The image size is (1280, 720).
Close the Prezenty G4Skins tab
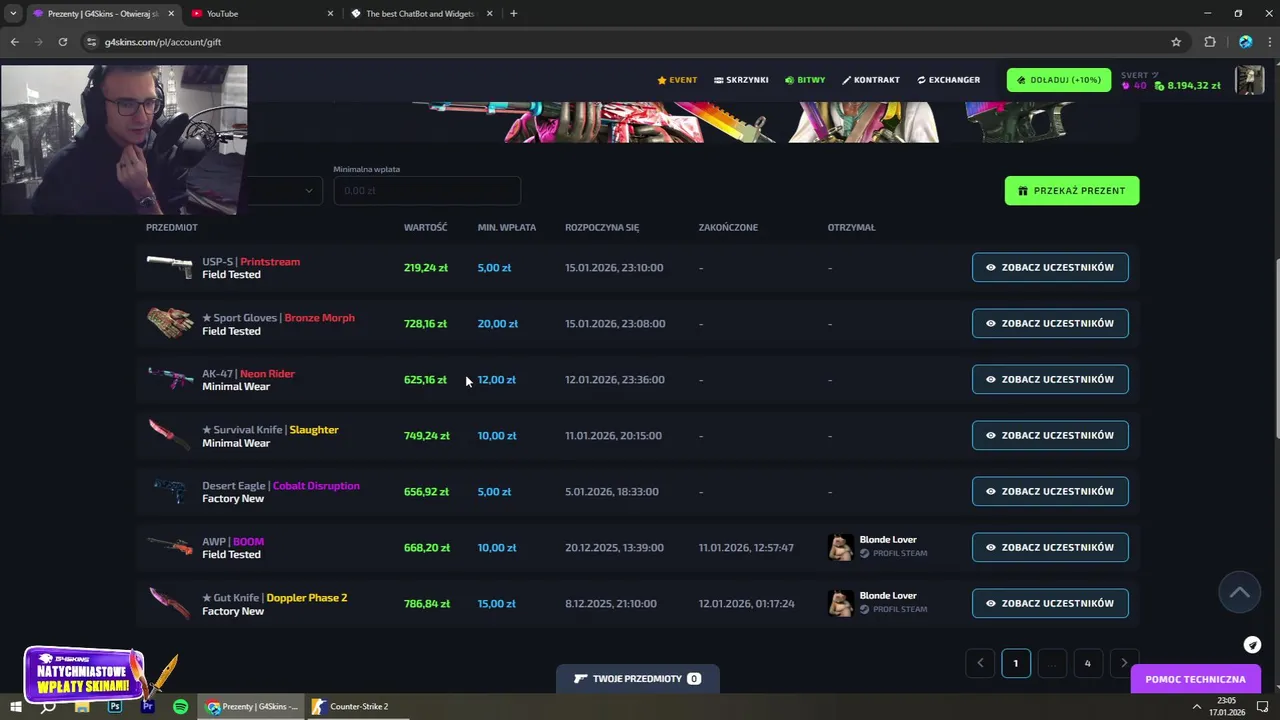point(171,14)
